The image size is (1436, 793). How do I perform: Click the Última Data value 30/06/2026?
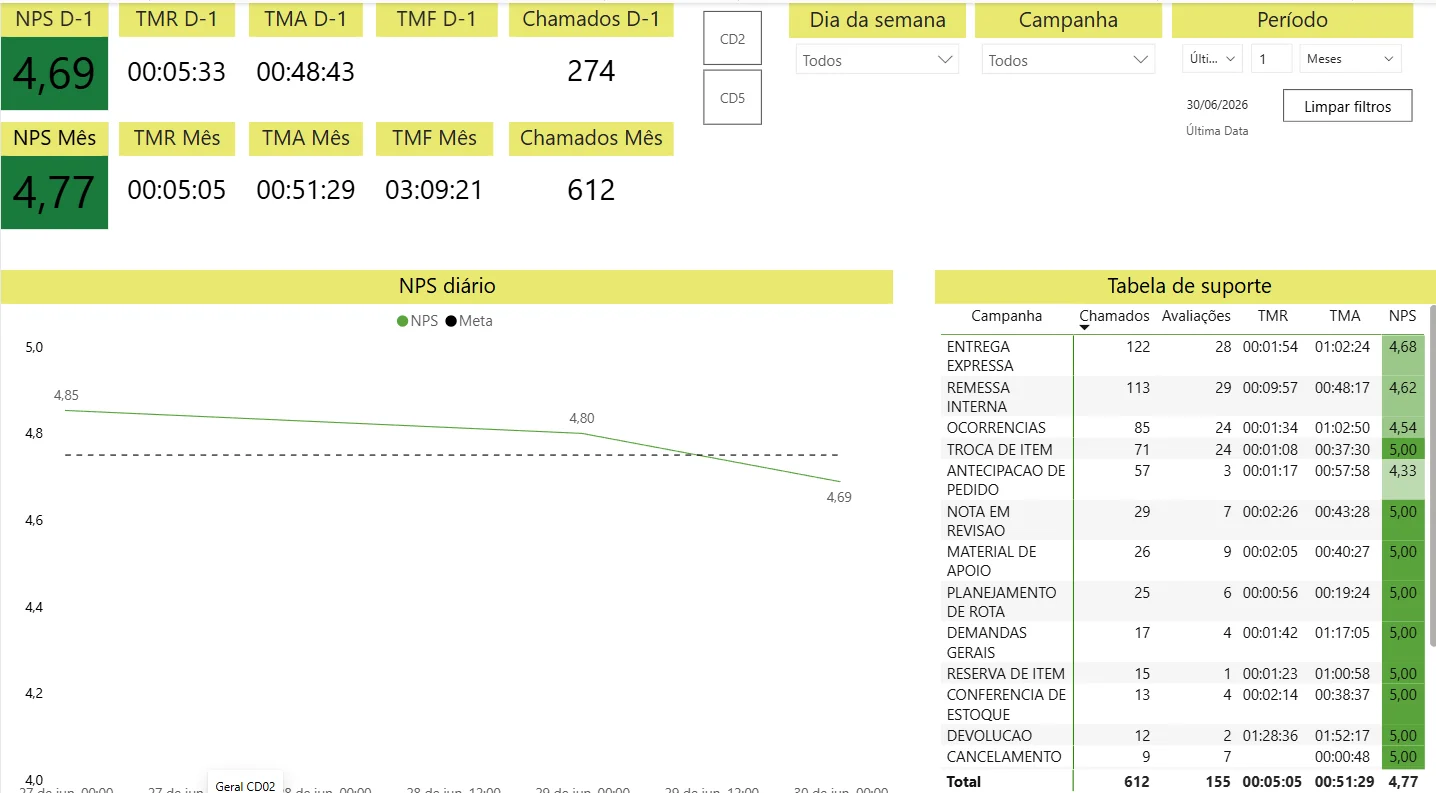point(1217,105)
